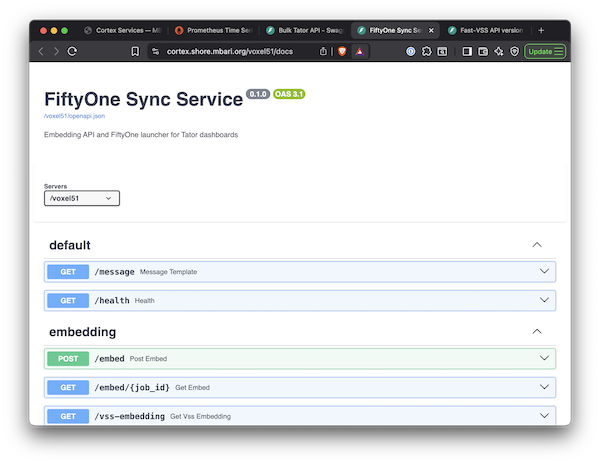The height and width of the screenshot is (464, 600).
Task: Click the /vss-embedding path text
Action: (130, 416)
